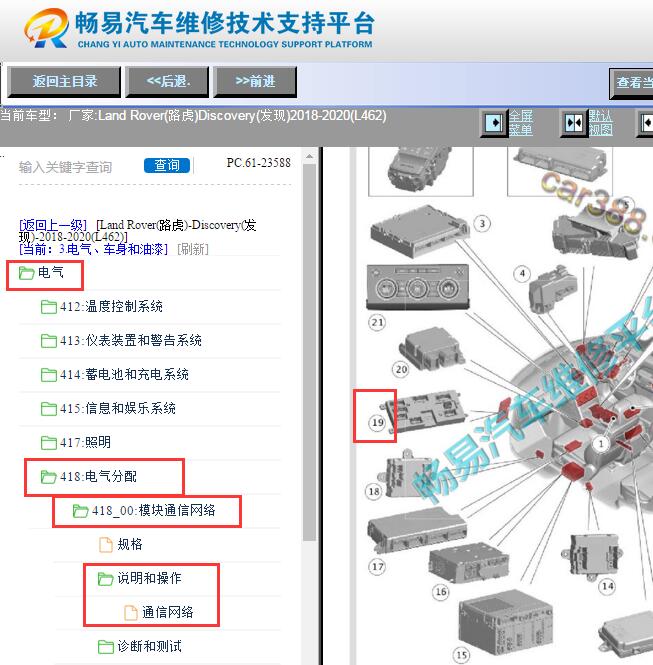Collapse the 电气 folder

(50, 272)
